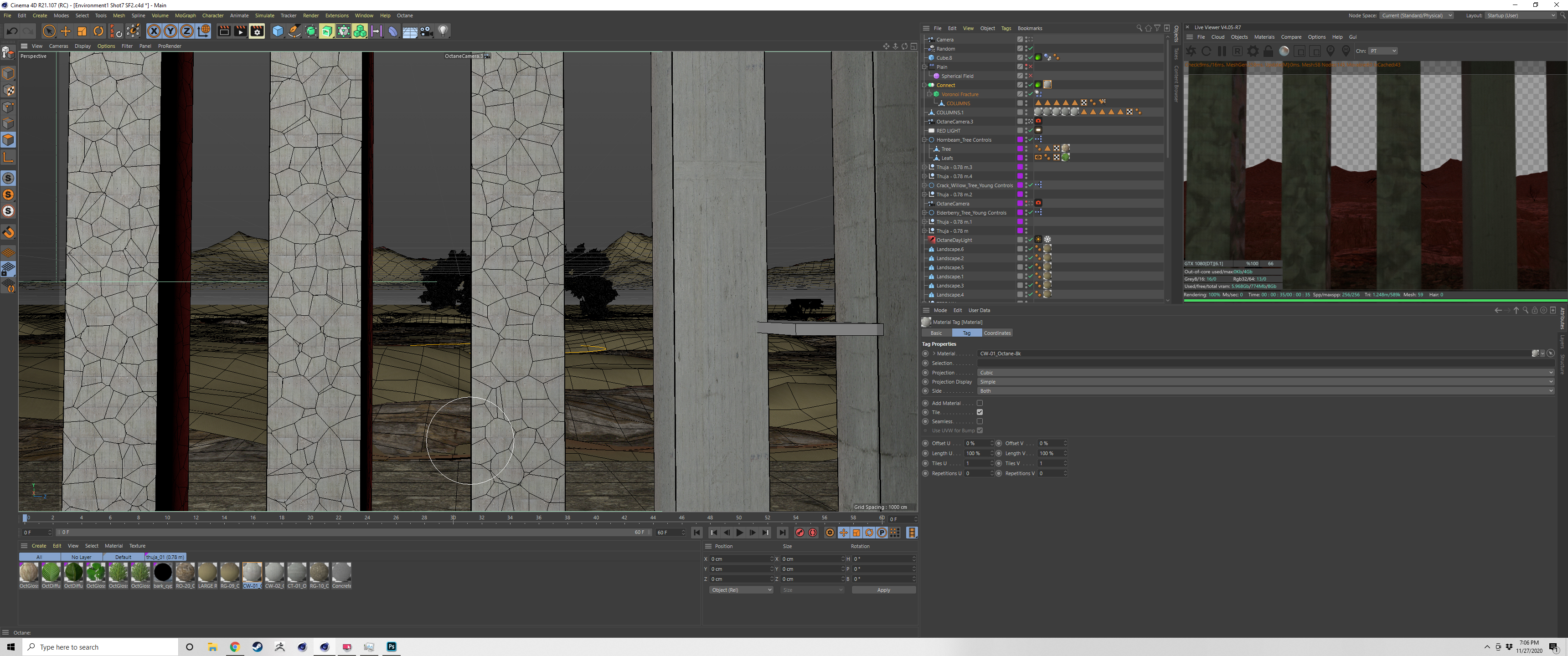Viewport: 1568px width, 656px height.
Task: Enable the Add Material checkbox
Action: click(980, 403)
